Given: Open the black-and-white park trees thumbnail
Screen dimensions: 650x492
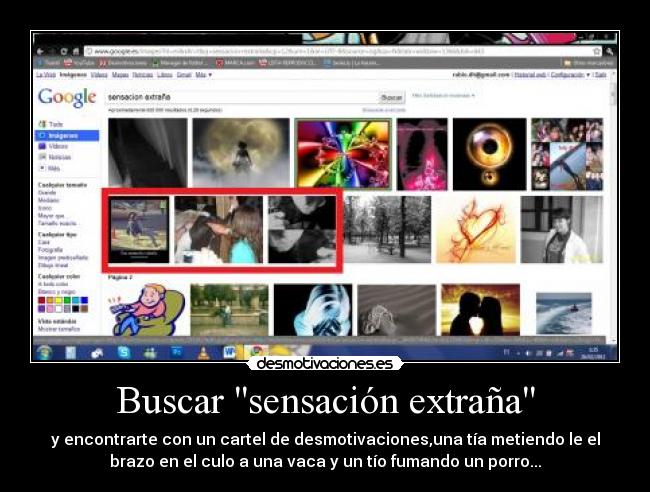Looking at the screenshot, I should tap(387, 229).
